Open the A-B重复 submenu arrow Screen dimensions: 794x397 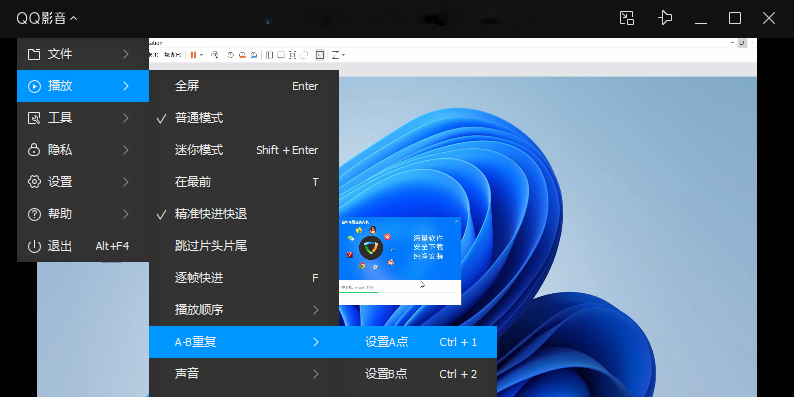316,342
